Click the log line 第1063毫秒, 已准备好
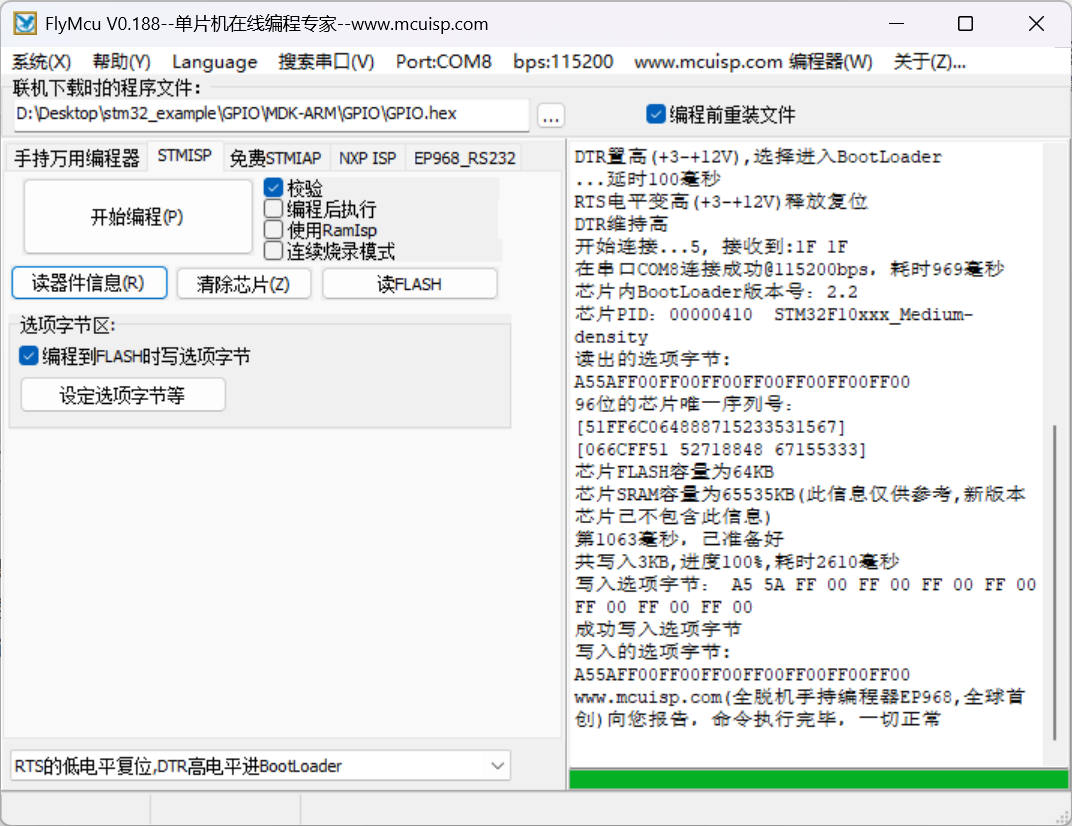Image resolution: width=1072 pixels, height=826 pixels. (679, 539)
